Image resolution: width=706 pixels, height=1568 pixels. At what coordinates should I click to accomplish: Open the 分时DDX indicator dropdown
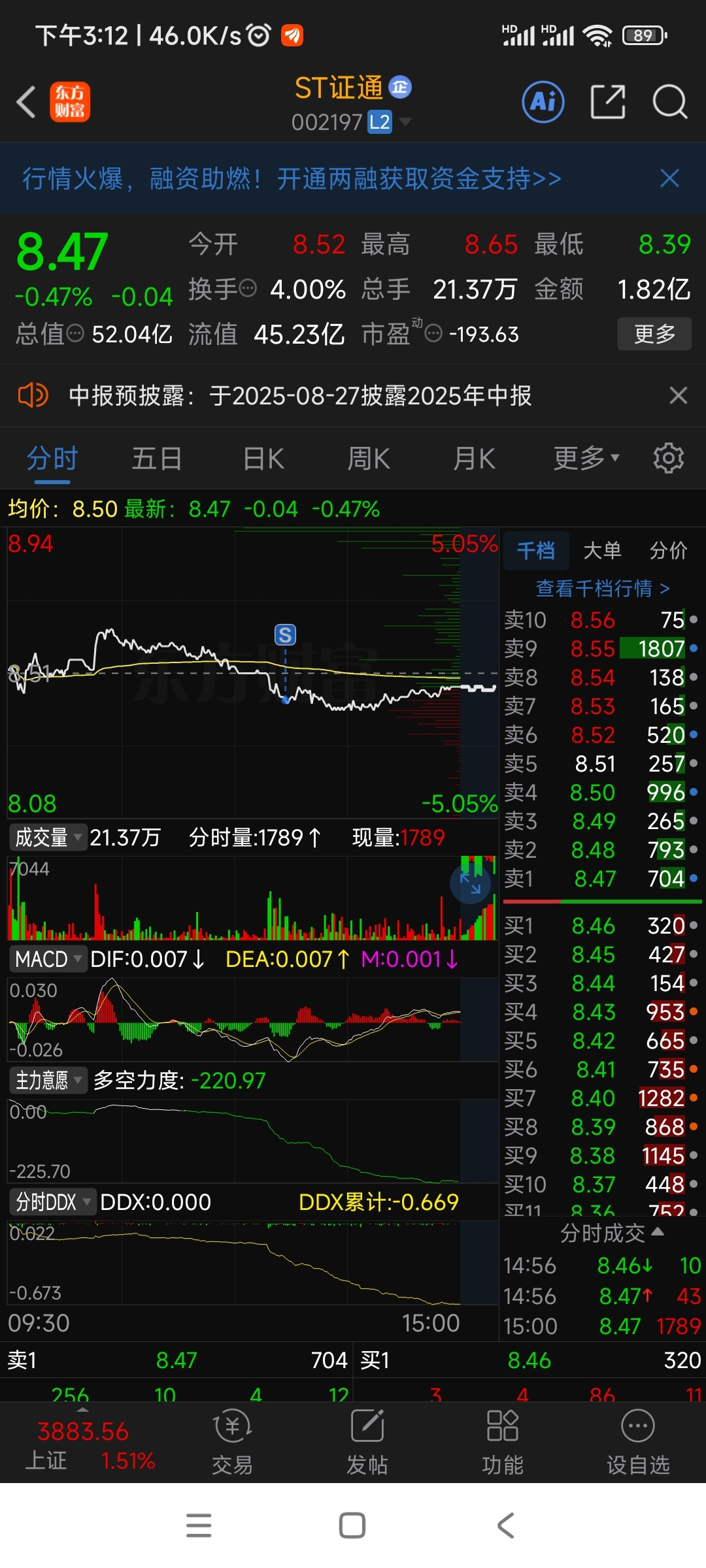click(53, 1201)
